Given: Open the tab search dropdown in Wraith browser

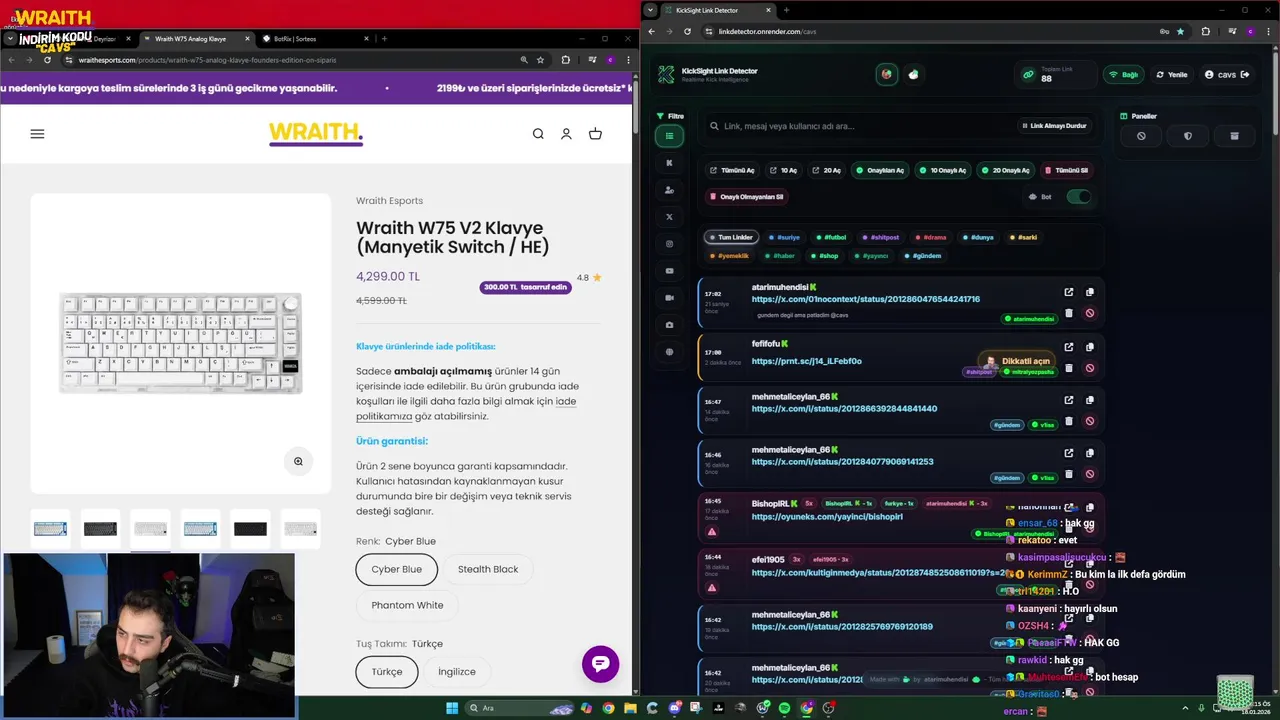Looking at the screenshot, I should (10, 39).
